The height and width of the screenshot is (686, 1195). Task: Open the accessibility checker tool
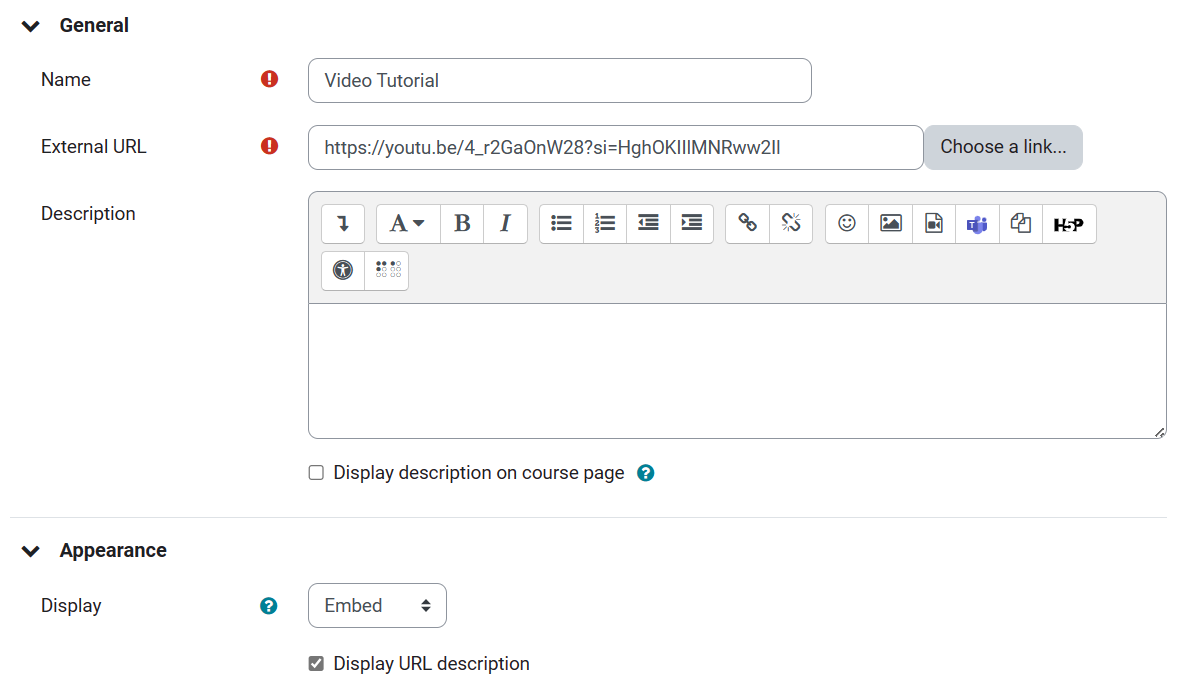pyautogui.click(x=343, y=270)
